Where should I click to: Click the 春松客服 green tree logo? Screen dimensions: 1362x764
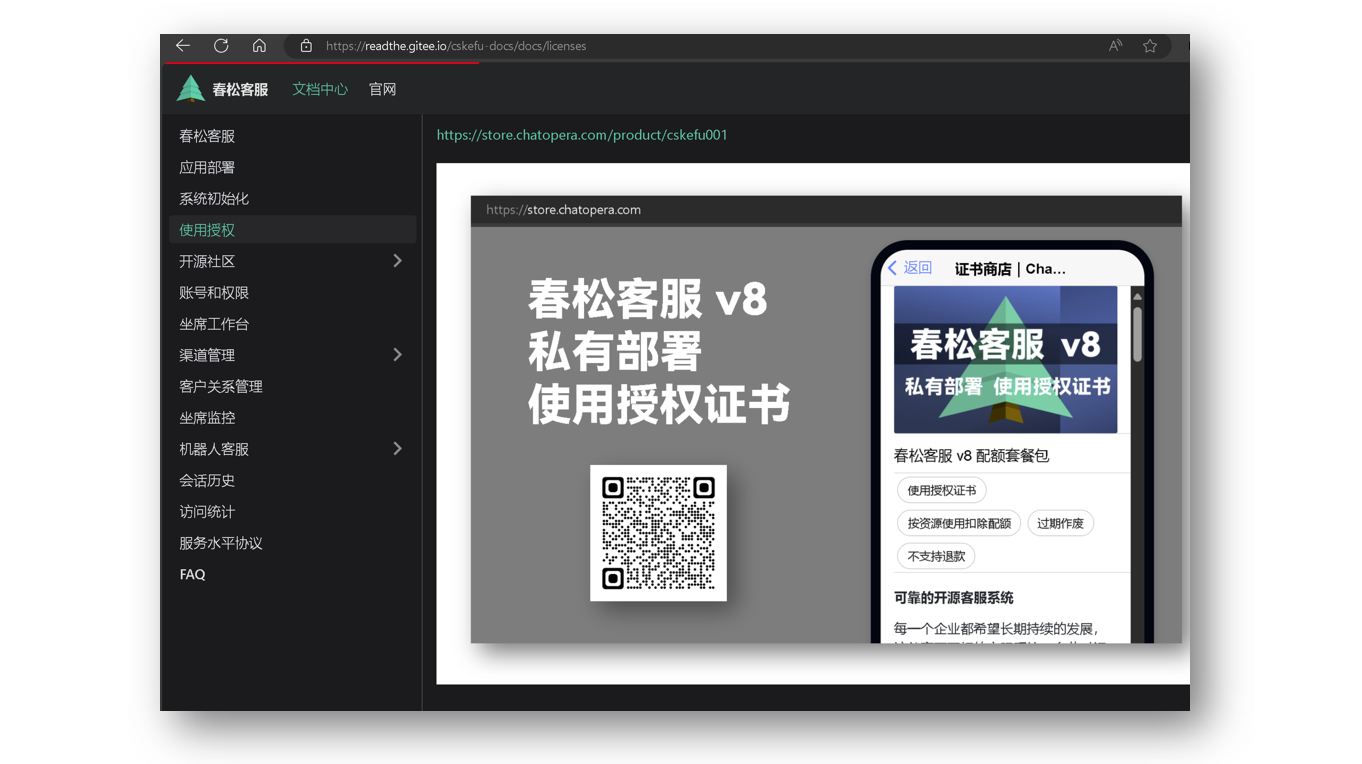(x=190, y=89)
